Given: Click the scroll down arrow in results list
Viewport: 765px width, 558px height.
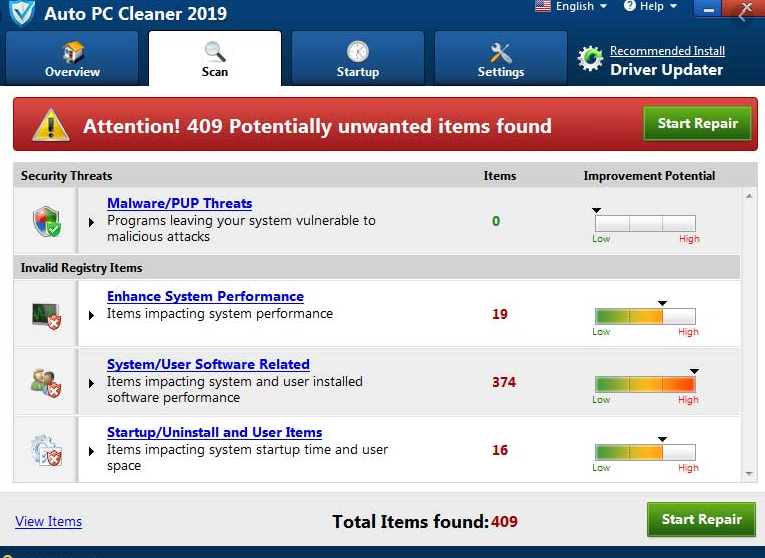Looking at the screenshot, I should (749, 474).
